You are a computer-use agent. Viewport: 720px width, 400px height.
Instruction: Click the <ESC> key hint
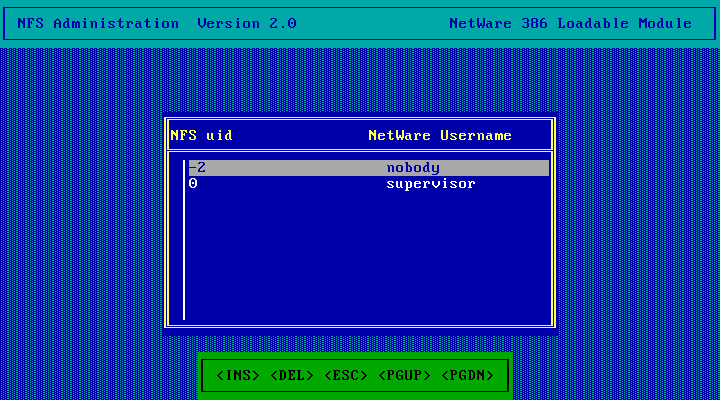pyautogui.click(x=346, y=376)
